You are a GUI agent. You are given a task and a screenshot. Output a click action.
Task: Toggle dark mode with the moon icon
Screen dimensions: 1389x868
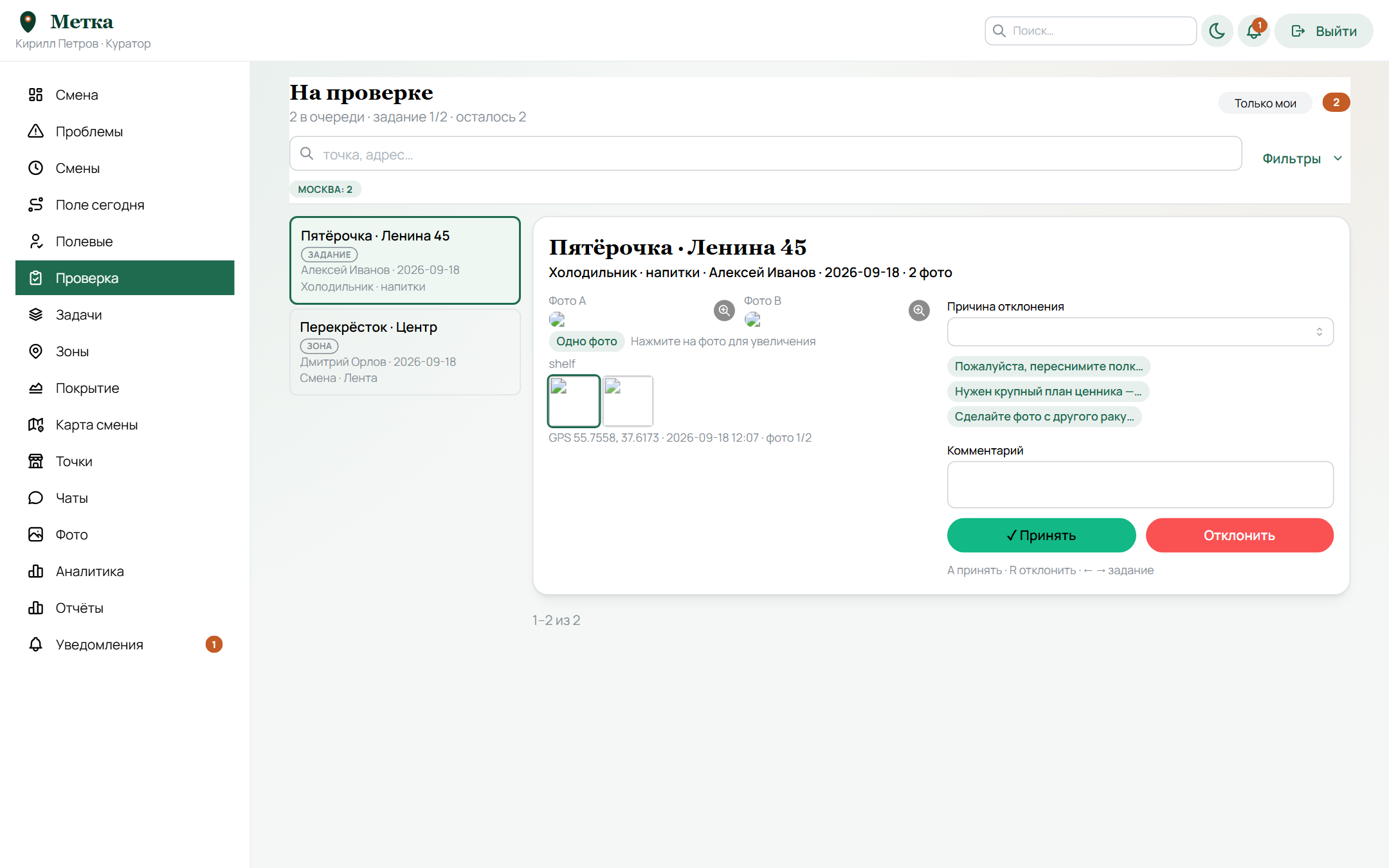point(1217,31)
